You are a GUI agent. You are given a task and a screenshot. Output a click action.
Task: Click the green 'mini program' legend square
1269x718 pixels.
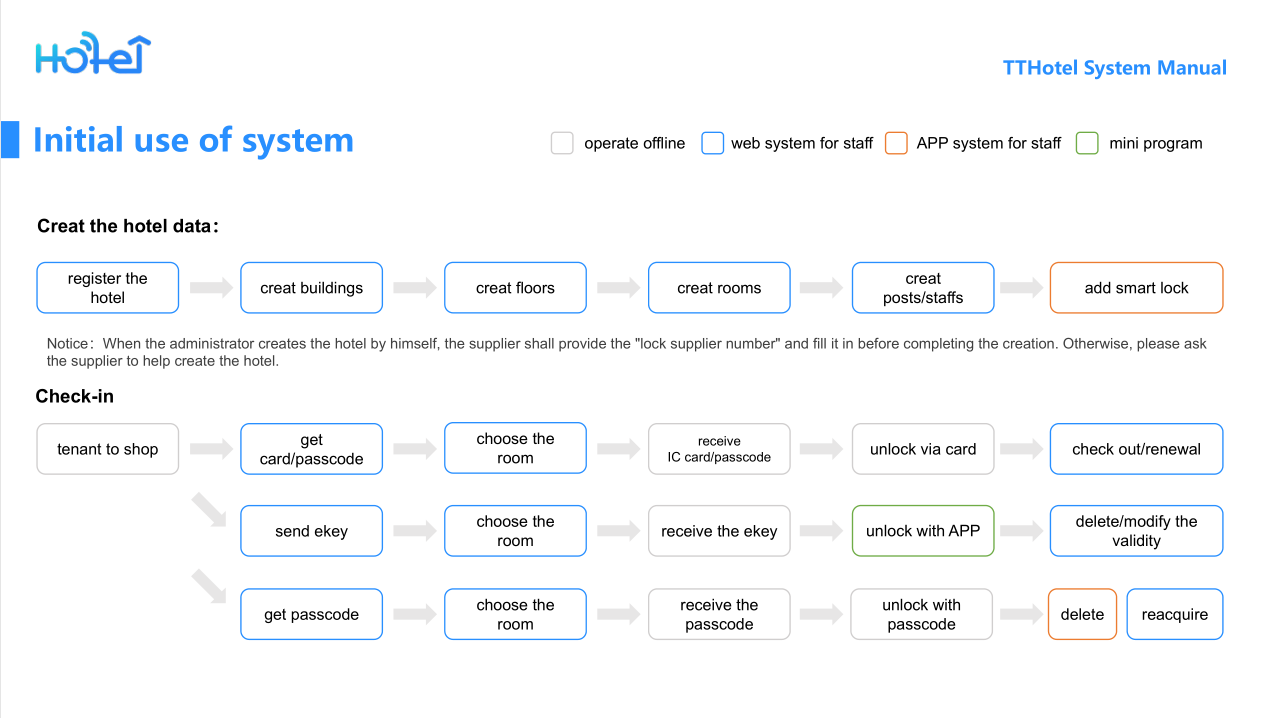coord(1087,143)
